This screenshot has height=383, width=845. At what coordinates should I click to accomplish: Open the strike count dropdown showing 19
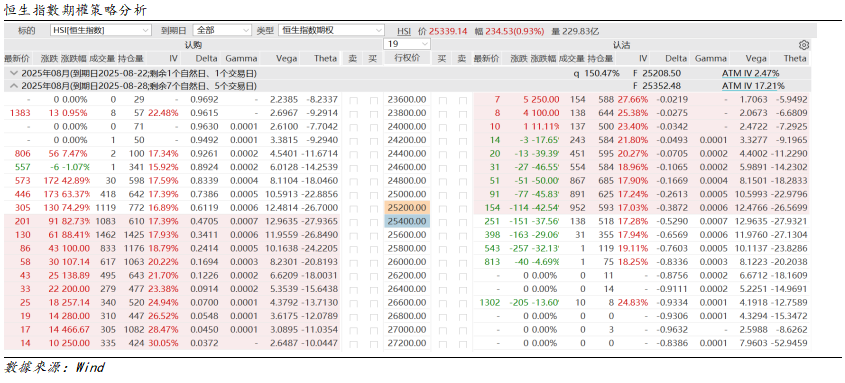[406, 44]
